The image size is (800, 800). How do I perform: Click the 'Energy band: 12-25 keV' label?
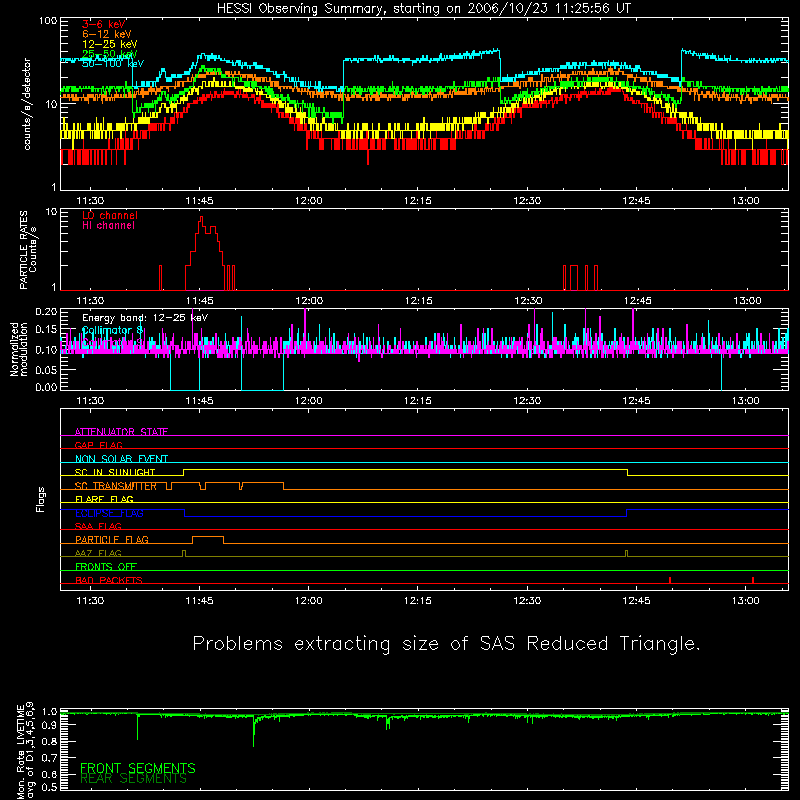[145, 318]
